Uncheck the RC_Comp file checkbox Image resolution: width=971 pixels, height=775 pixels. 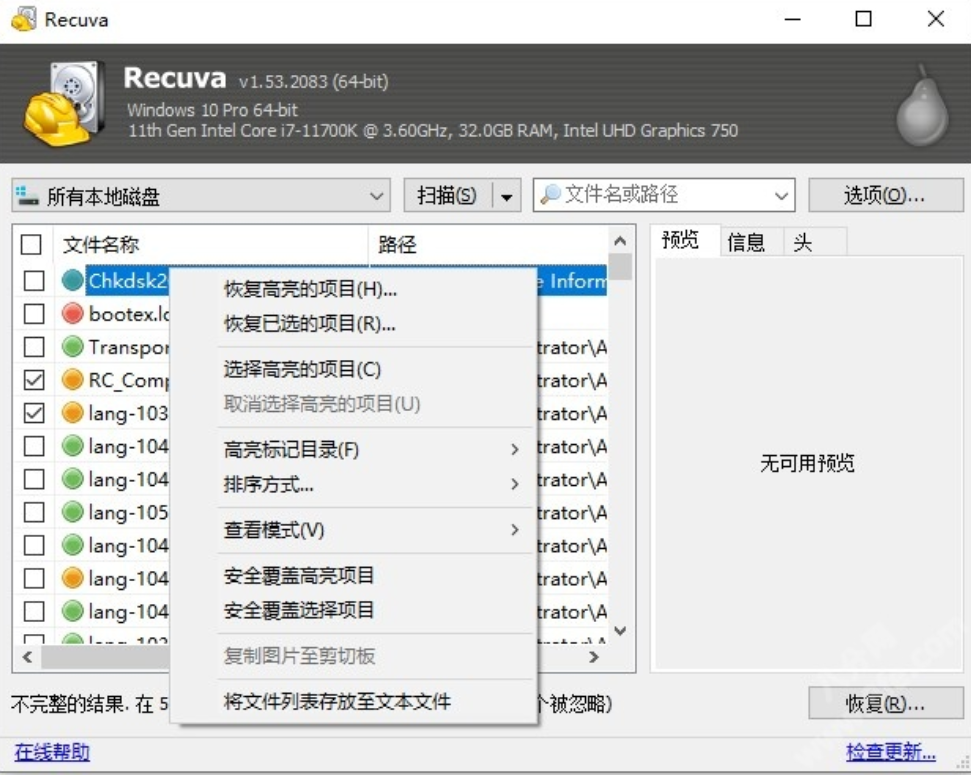coord(34,380)
